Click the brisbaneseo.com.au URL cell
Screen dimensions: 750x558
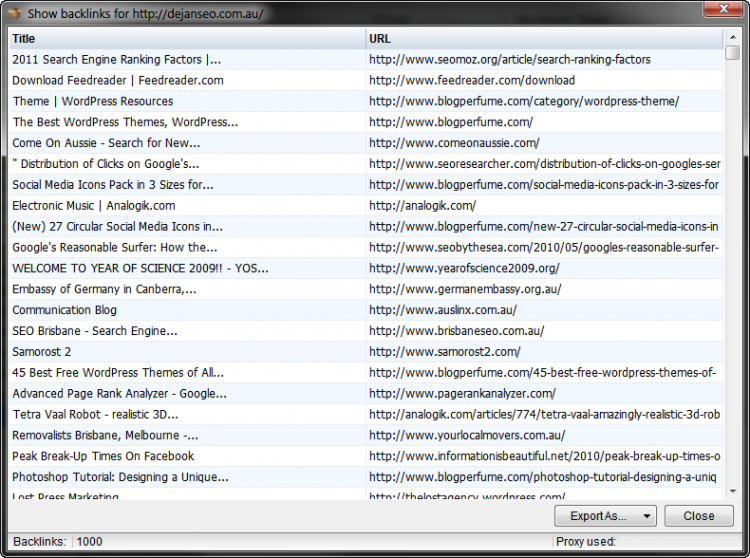pyautogui.click(x=456, y=331)
